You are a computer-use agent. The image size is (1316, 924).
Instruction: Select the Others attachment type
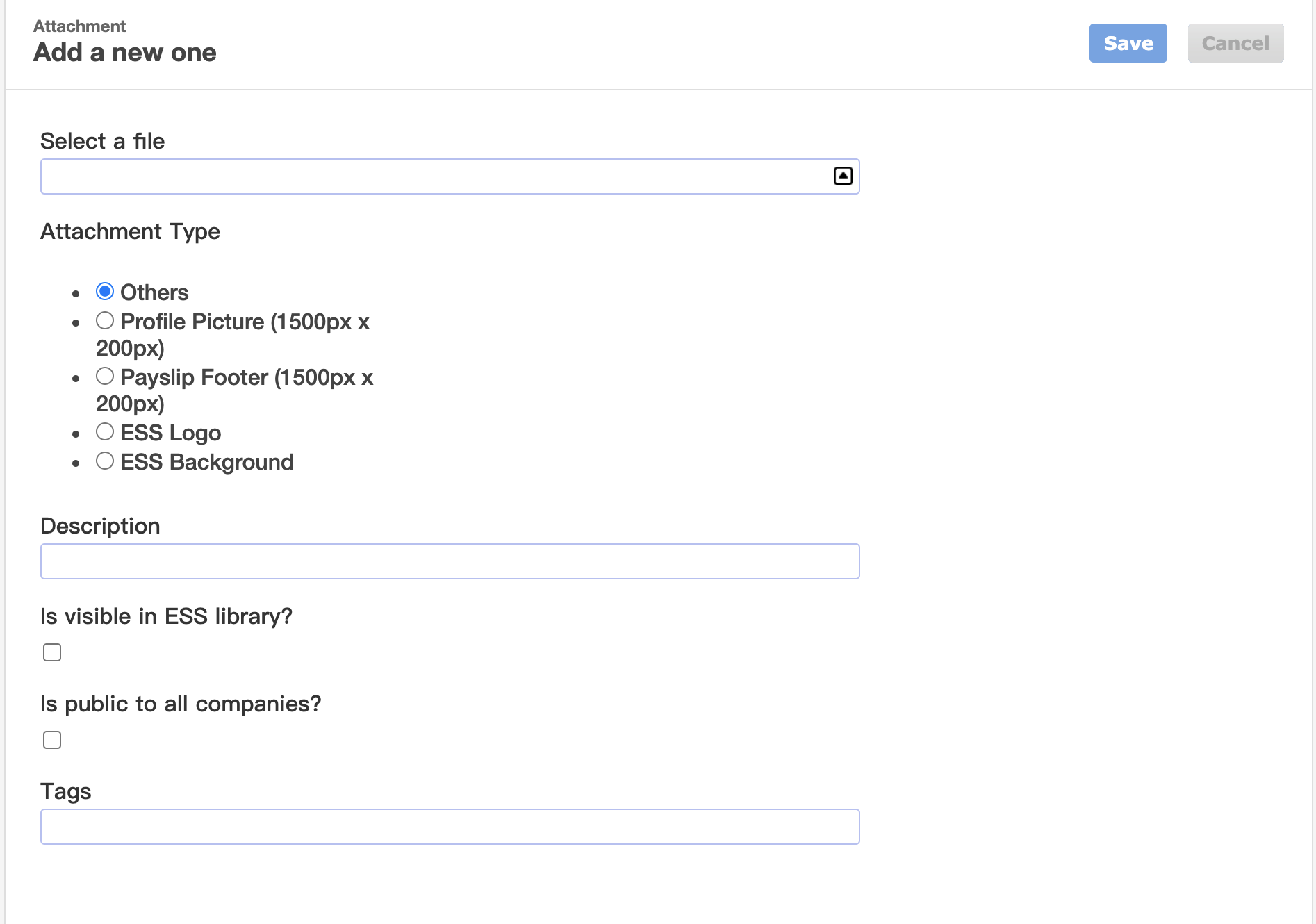(105, 291)
